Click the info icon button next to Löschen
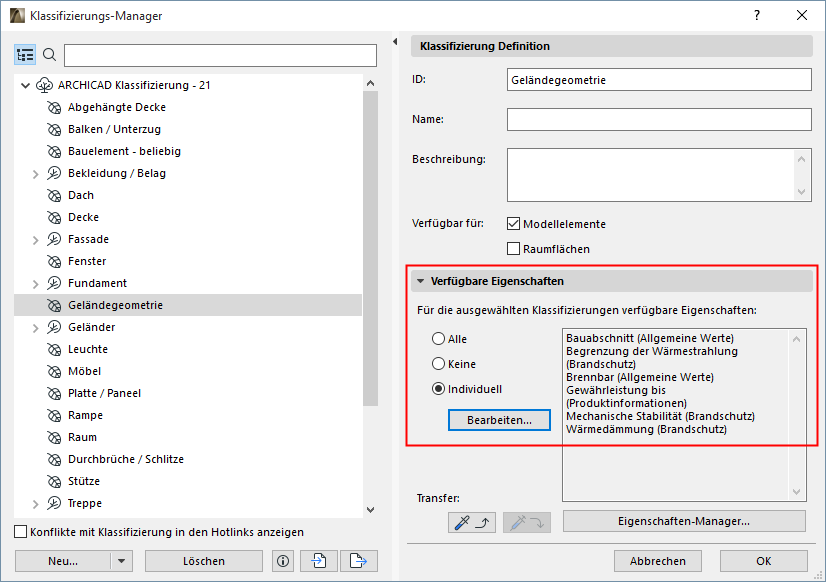 coord(283,561)
